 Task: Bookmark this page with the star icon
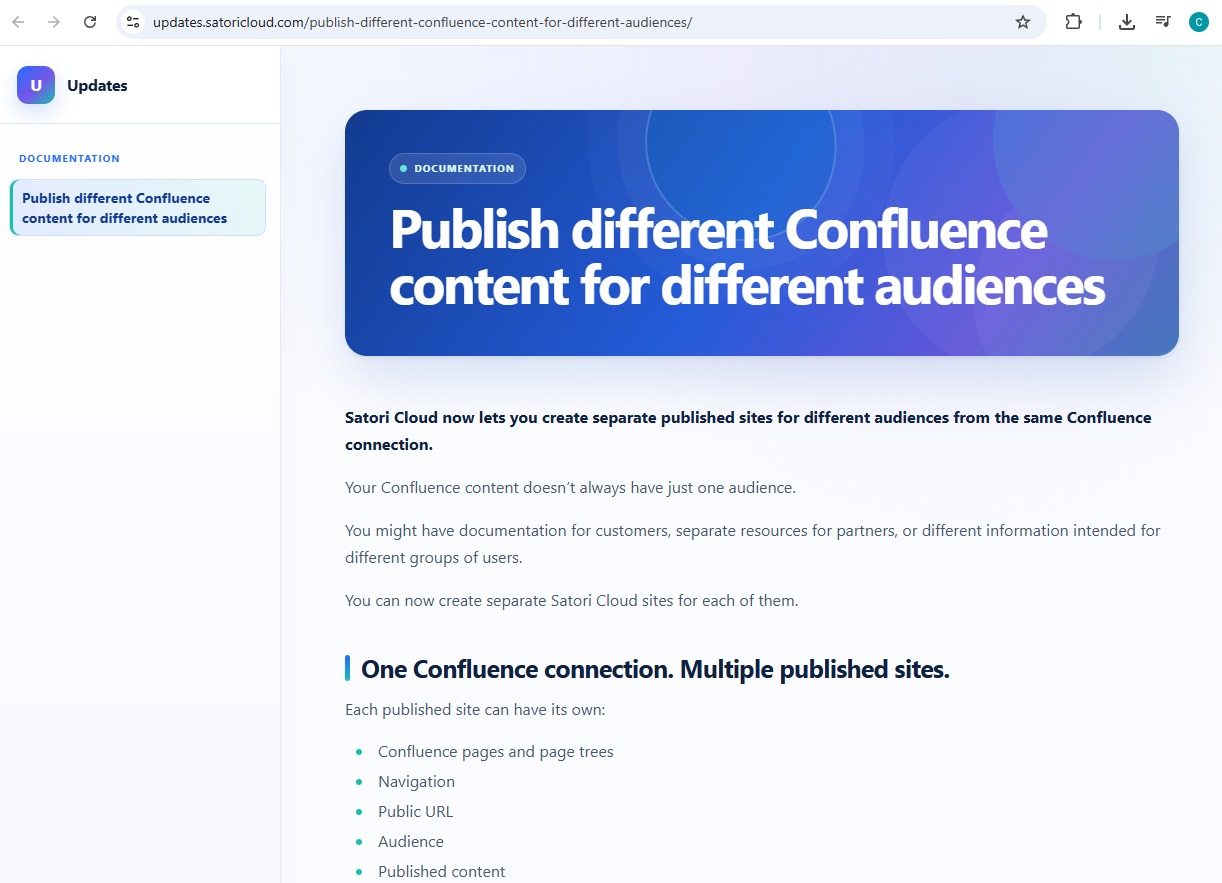1023,22
